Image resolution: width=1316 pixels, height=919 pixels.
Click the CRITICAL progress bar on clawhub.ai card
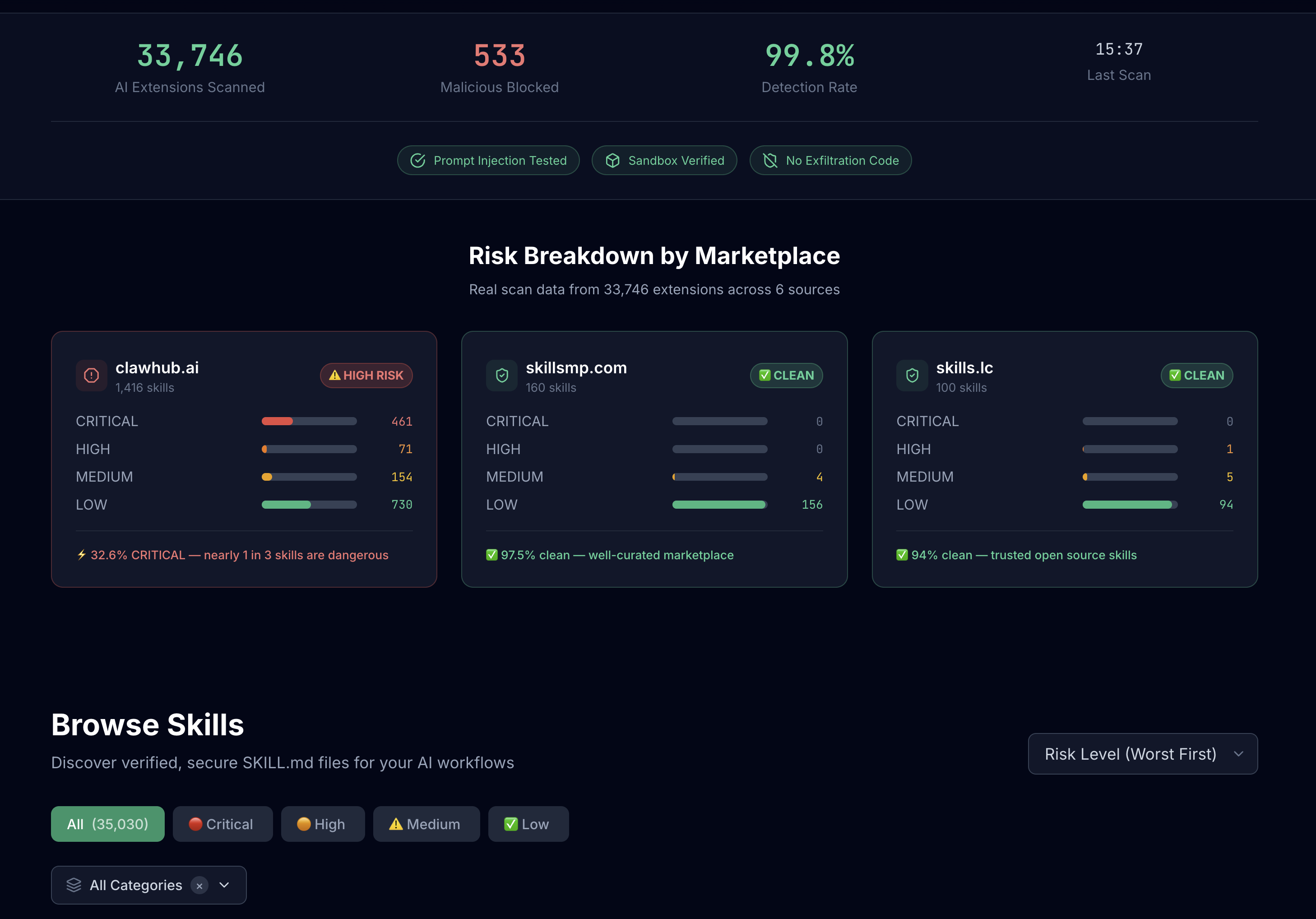click(309, 421)
